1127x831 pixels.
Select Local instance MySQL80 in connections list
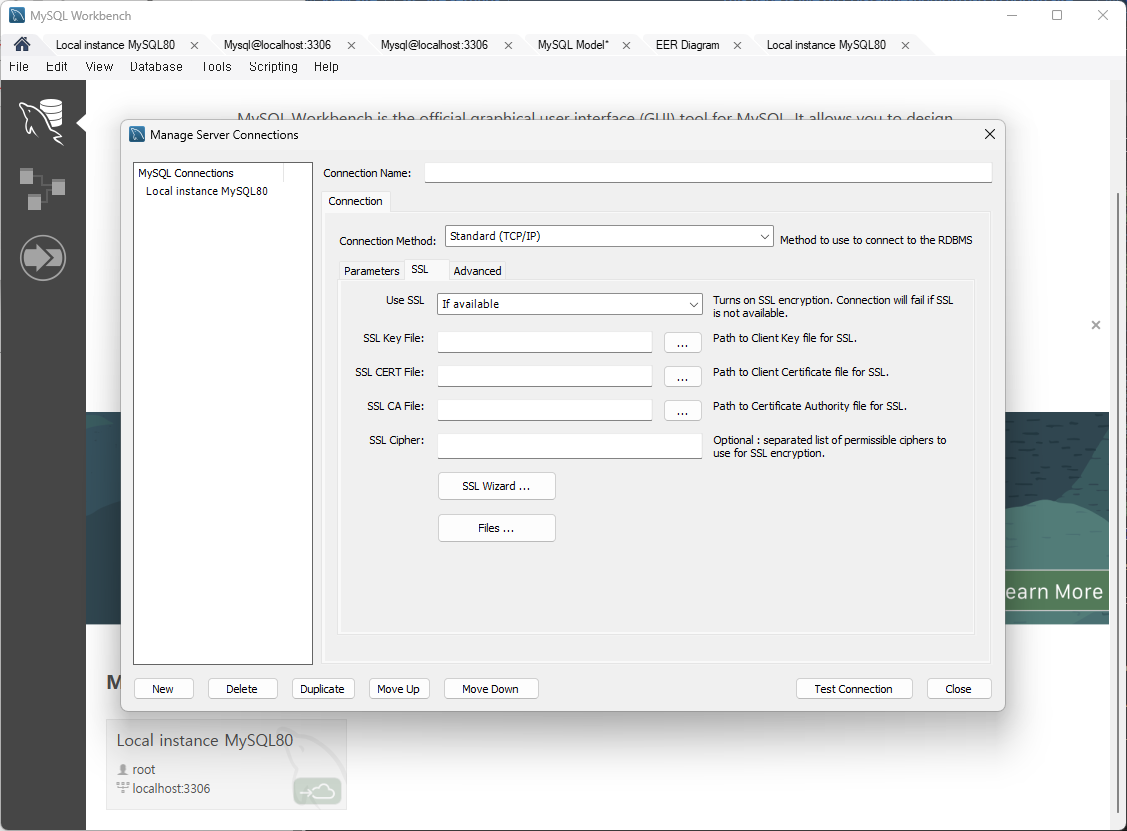(x=207, y=191)
